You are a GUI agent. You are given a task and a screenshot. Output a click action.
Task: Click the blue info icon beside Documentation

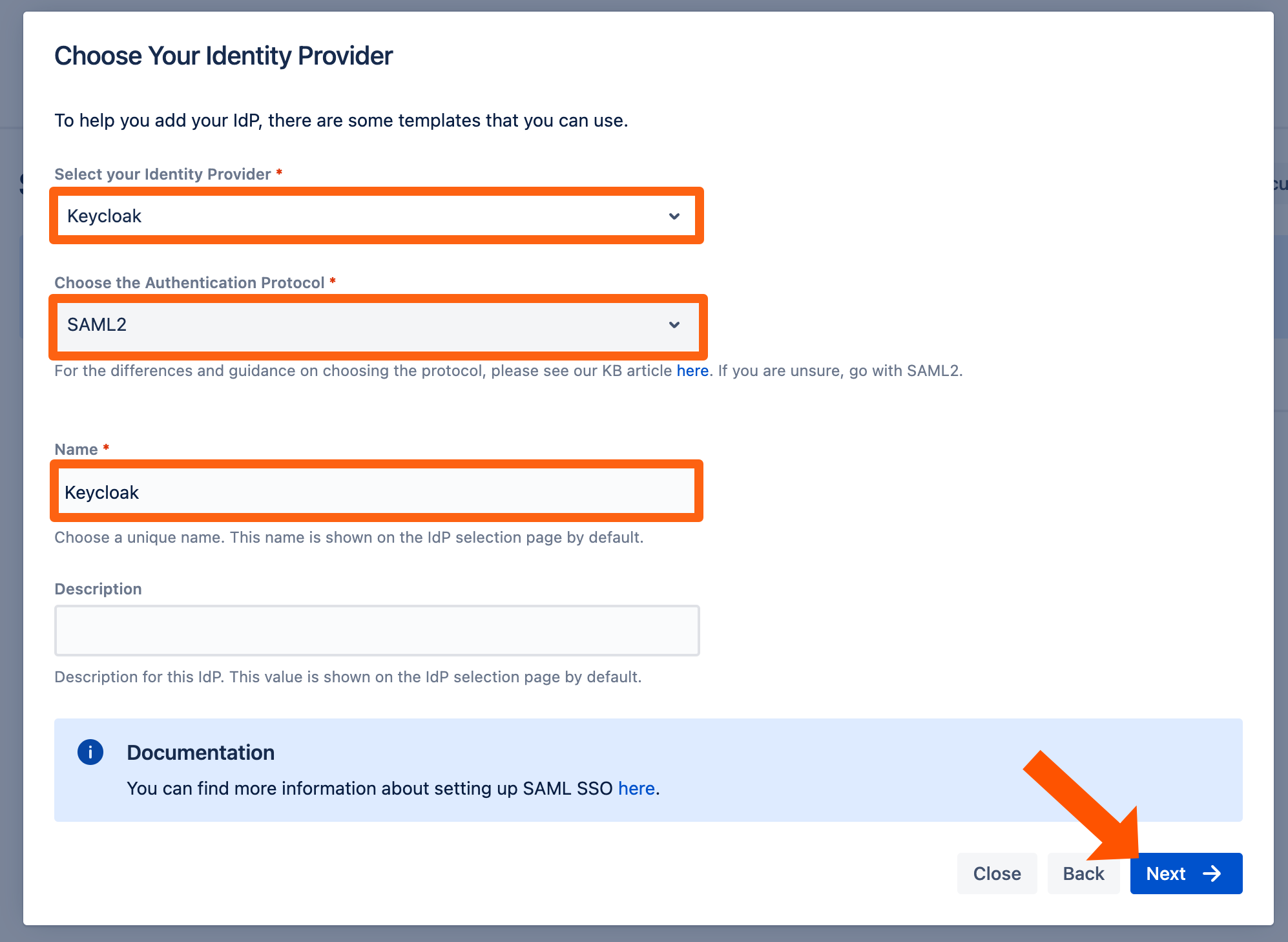click(x=90, y=752)
